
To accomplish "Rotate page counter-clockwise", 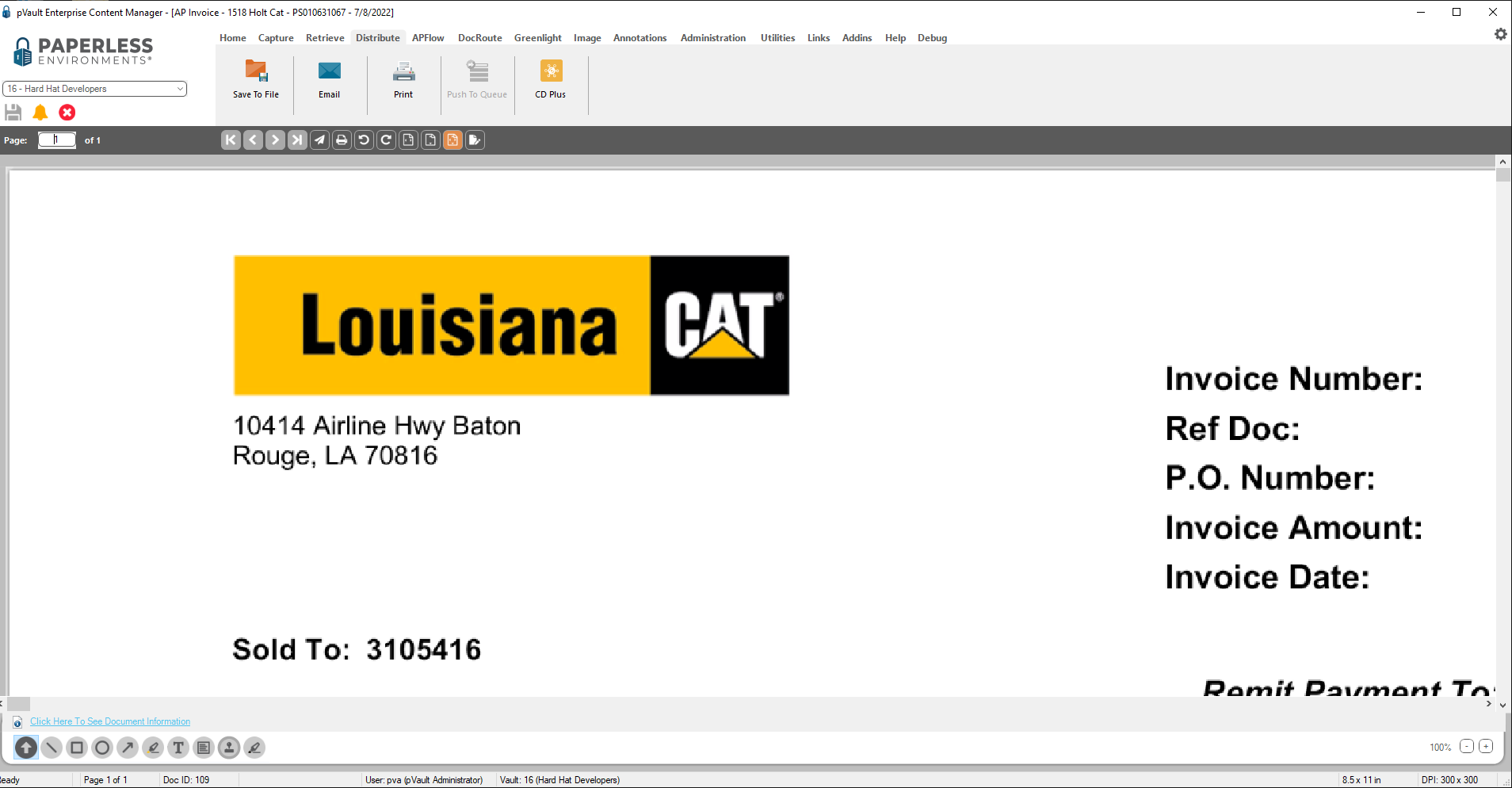I will tap(364, 140).
